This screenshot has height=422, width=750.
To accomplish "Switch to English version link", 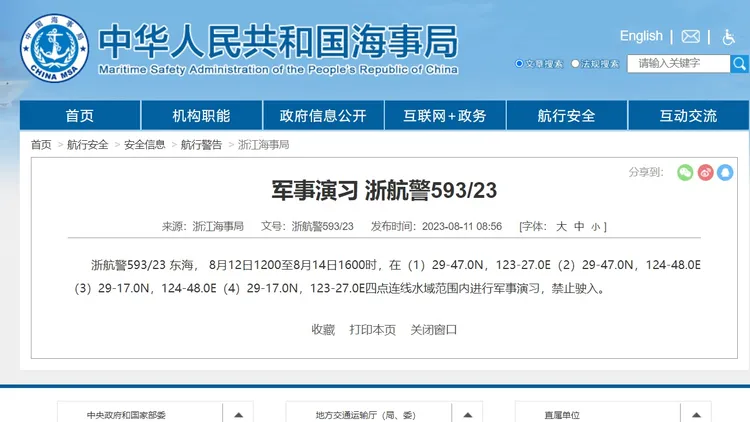I will (641, 36).
